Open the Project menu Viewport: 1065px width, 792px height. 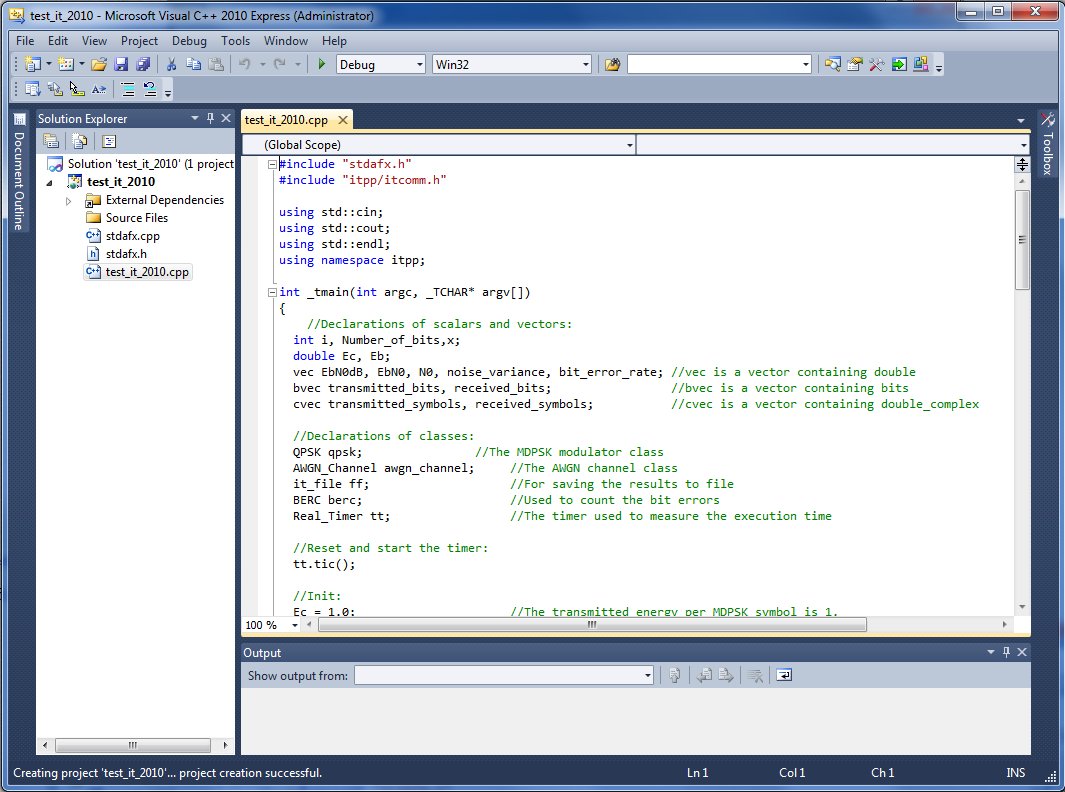[x=139, y=41]
